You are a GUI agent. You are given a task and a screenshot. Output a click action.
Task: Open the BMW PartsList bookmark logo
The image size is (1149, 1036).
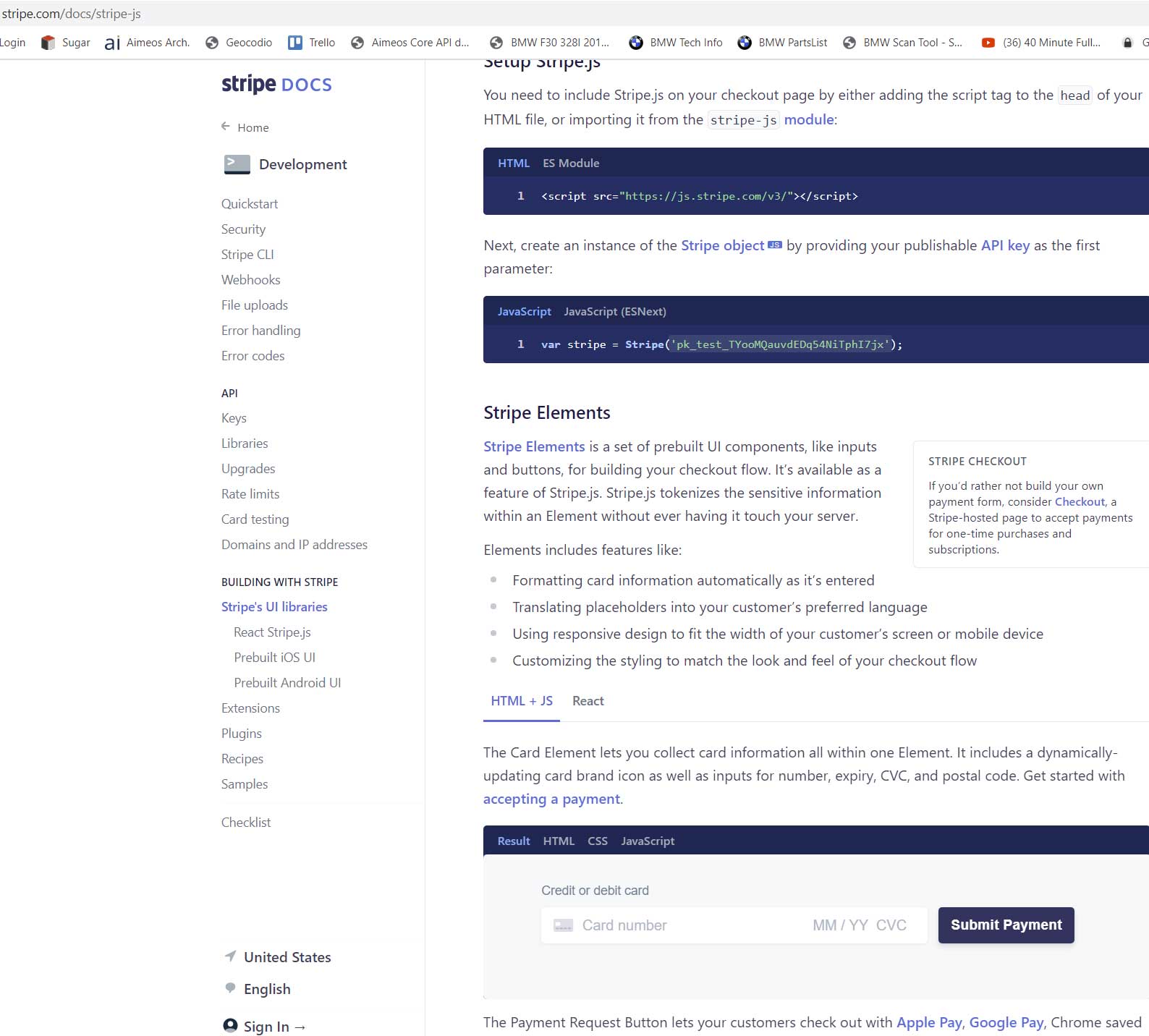tap(745, 43)
